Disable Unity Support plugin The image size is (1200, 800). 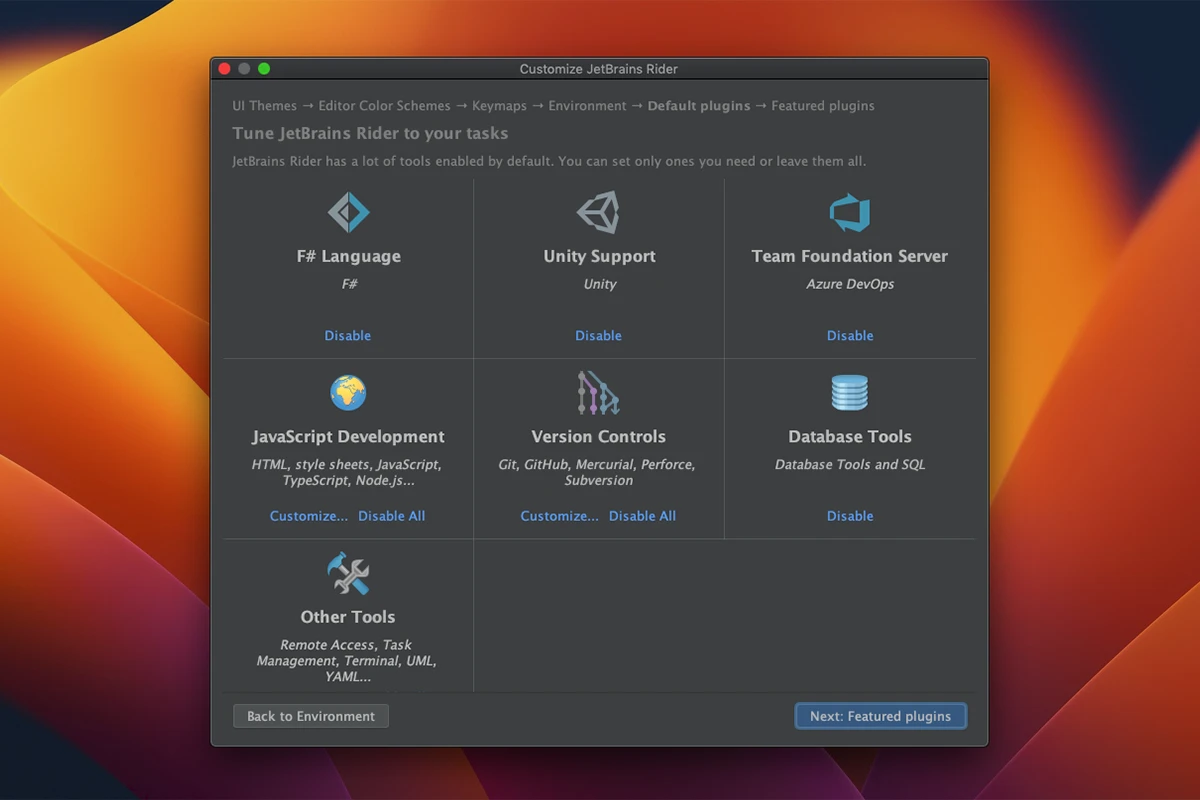599,336
